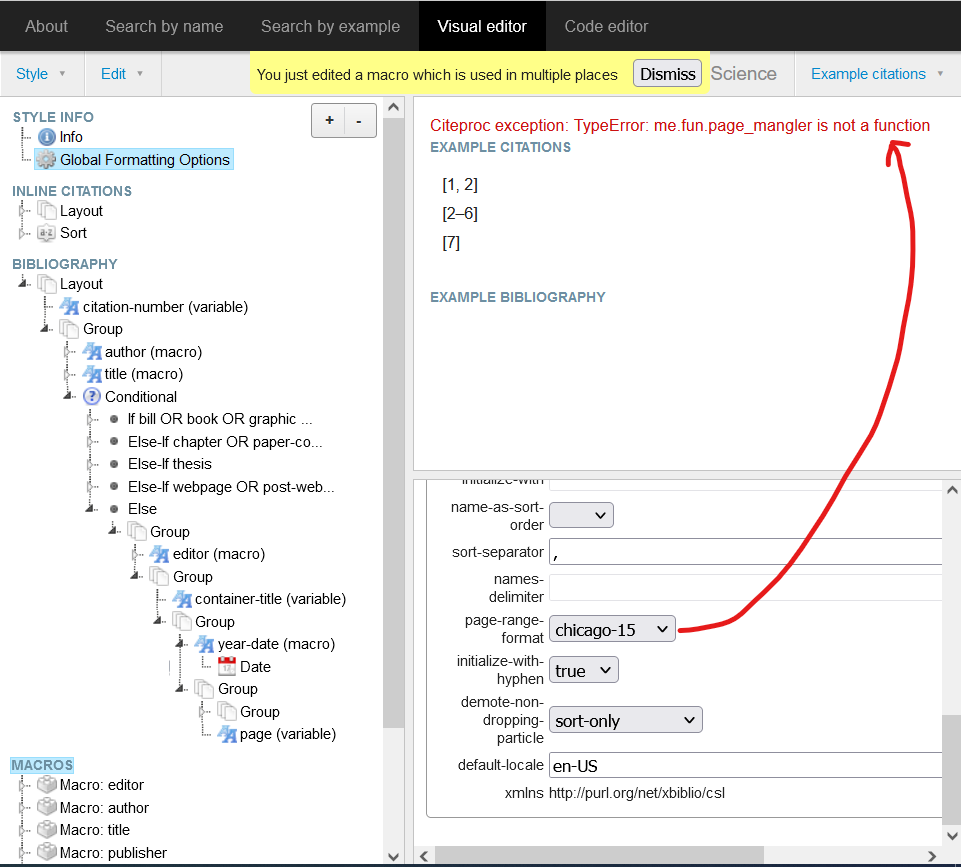Image resolution: width=961 pixels, height=867 pixels.
Task: Select the Global Formatting Options gear icon
Action: point(46,158)
